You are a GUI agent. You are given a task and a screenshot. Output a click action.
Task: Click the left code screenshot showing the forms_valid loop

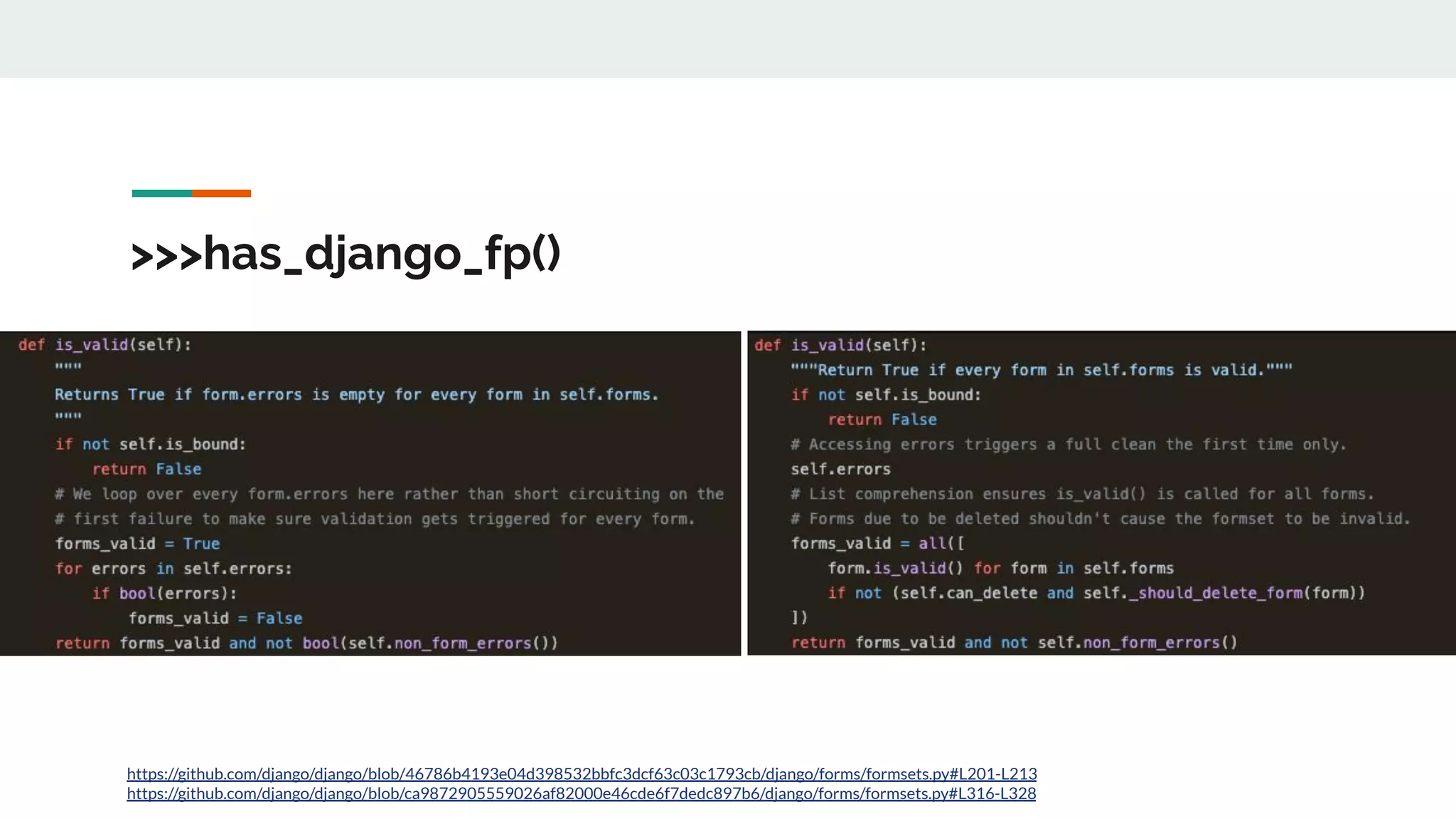pyautogui.click(x=370, y=493)
